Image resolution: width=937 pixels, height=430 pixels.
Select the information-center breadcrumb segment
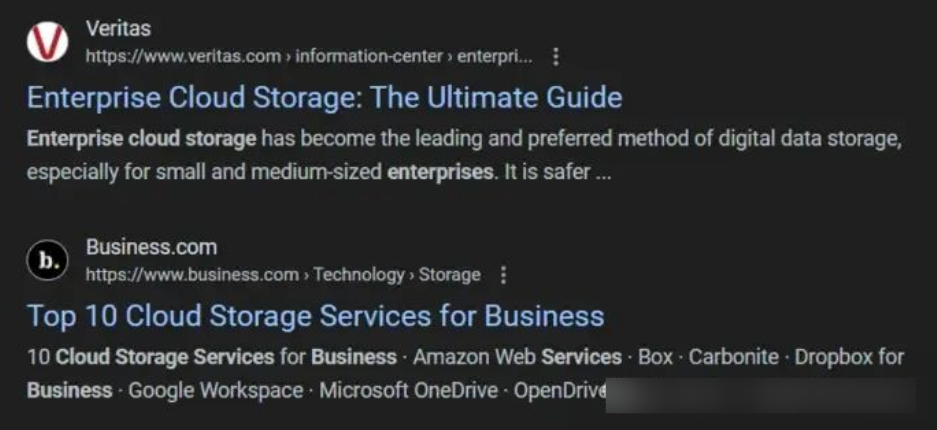(x=369, y=57)
